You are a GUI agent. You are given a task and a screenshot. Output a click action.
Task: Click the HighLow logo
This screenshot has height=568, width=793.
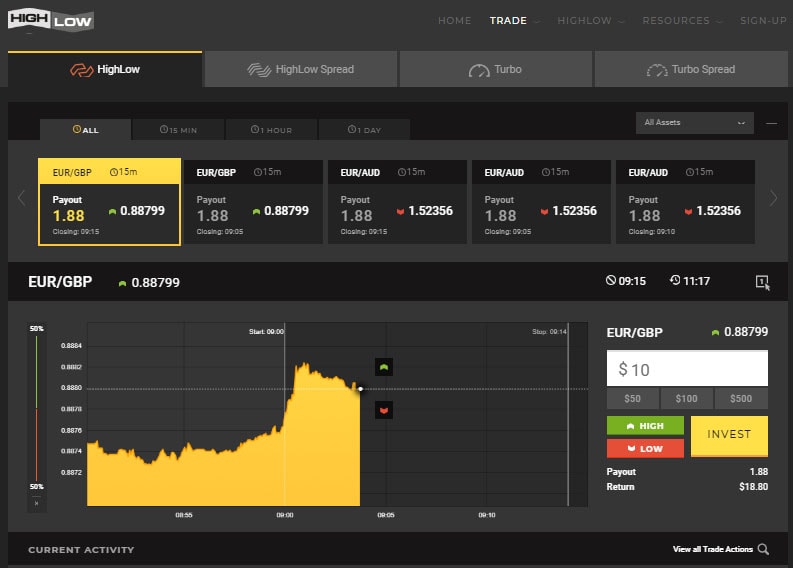(x=51, y=20)
